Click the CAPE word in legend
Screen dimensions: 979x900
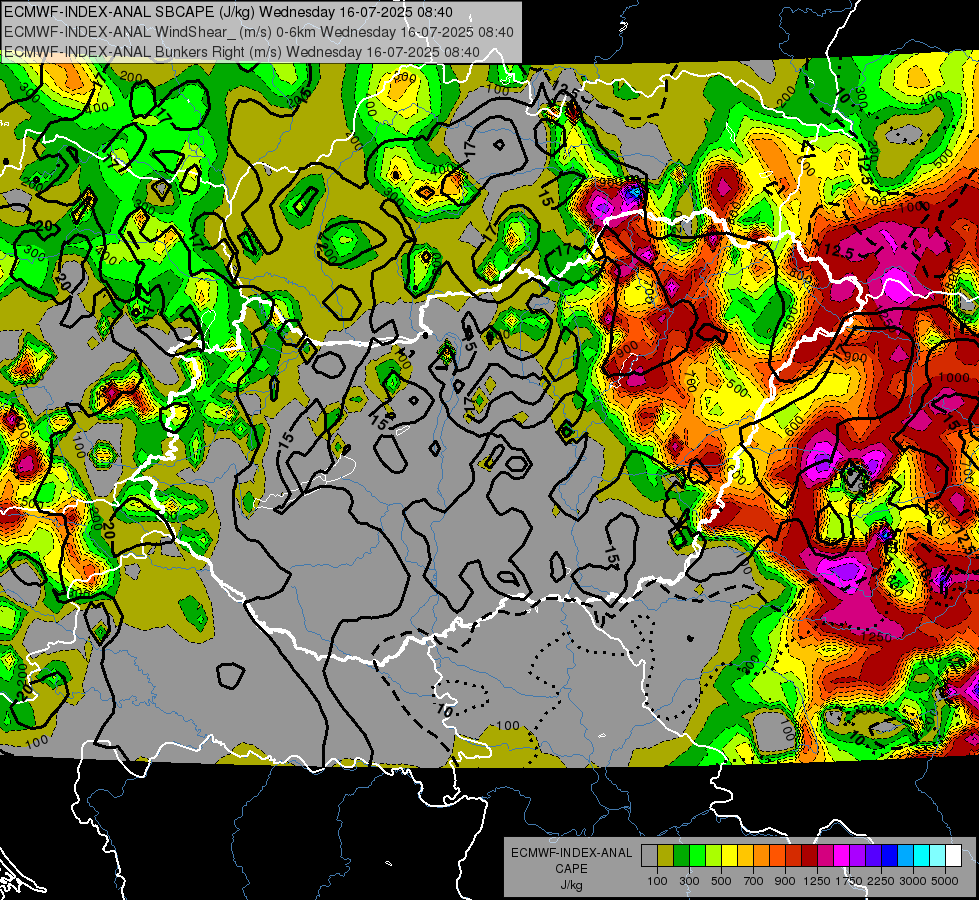tap(571, 869)
